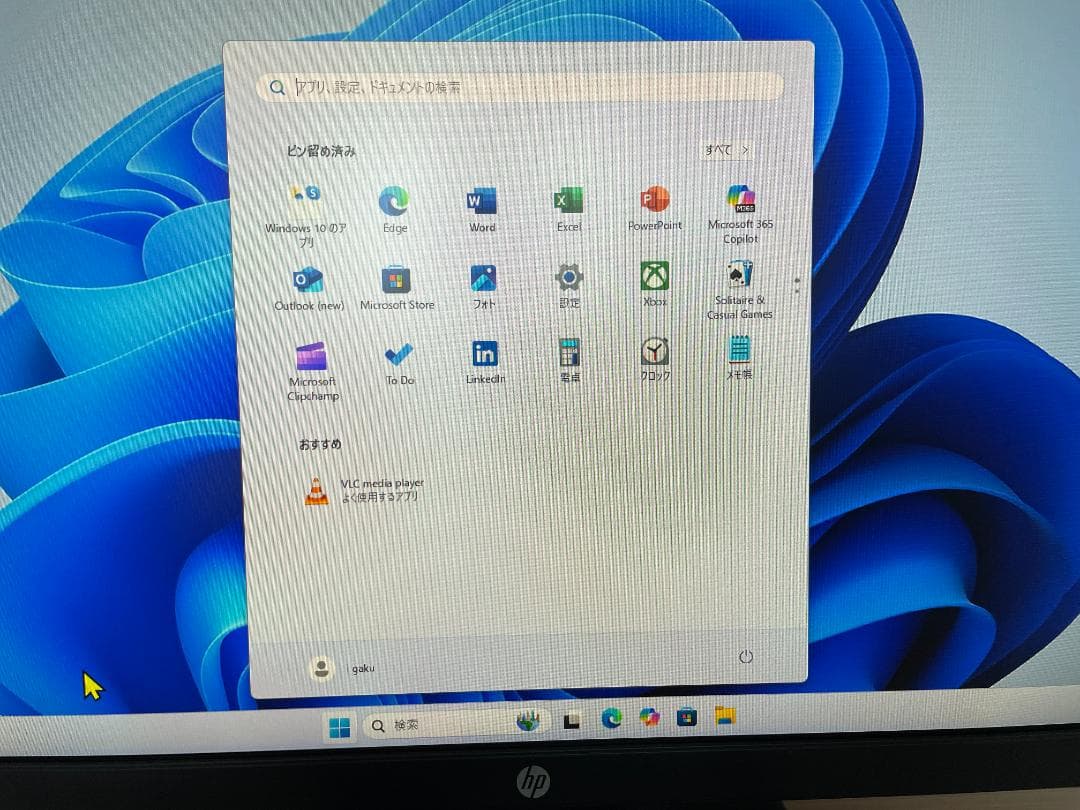Launch Microsoft To Do

tap(398, 355)
